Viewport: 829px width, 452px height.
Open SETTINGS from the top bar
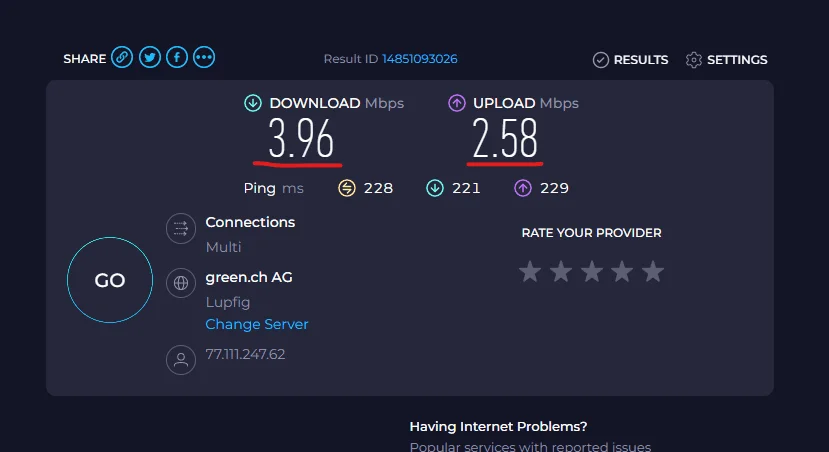pos(726,60)
